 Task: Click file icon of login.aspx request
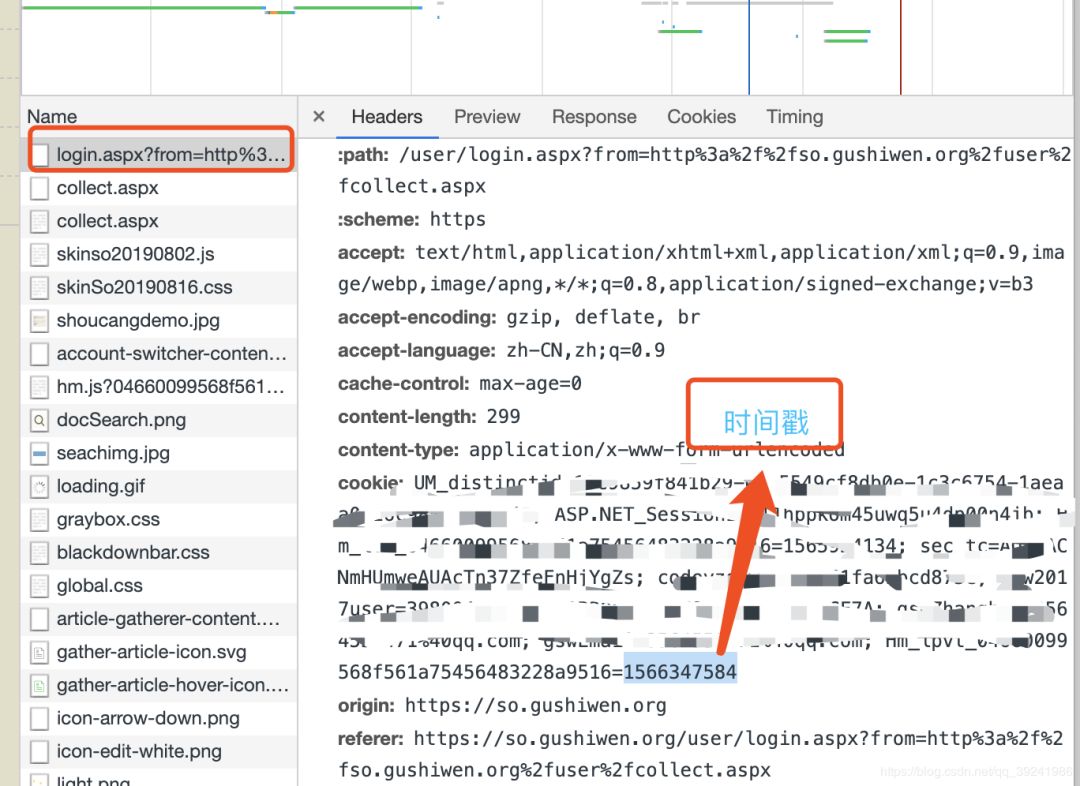[x=40, y=154]
